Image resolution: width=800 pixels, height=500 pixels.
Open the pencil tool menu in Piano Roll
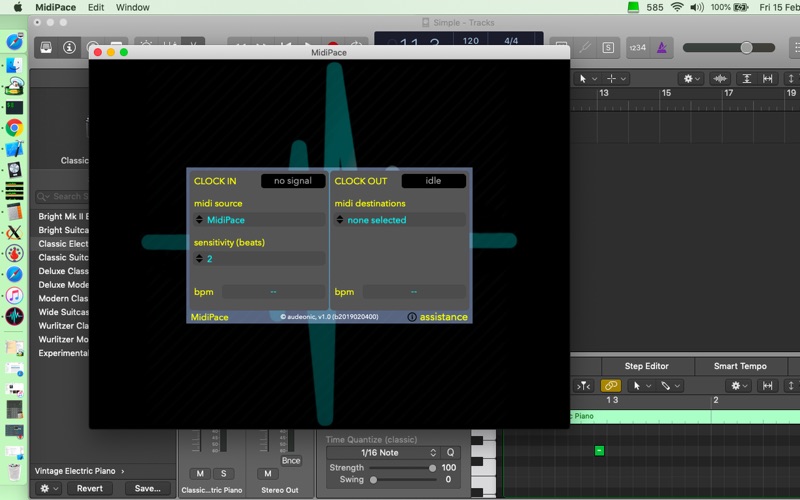[x=670, y=386]
